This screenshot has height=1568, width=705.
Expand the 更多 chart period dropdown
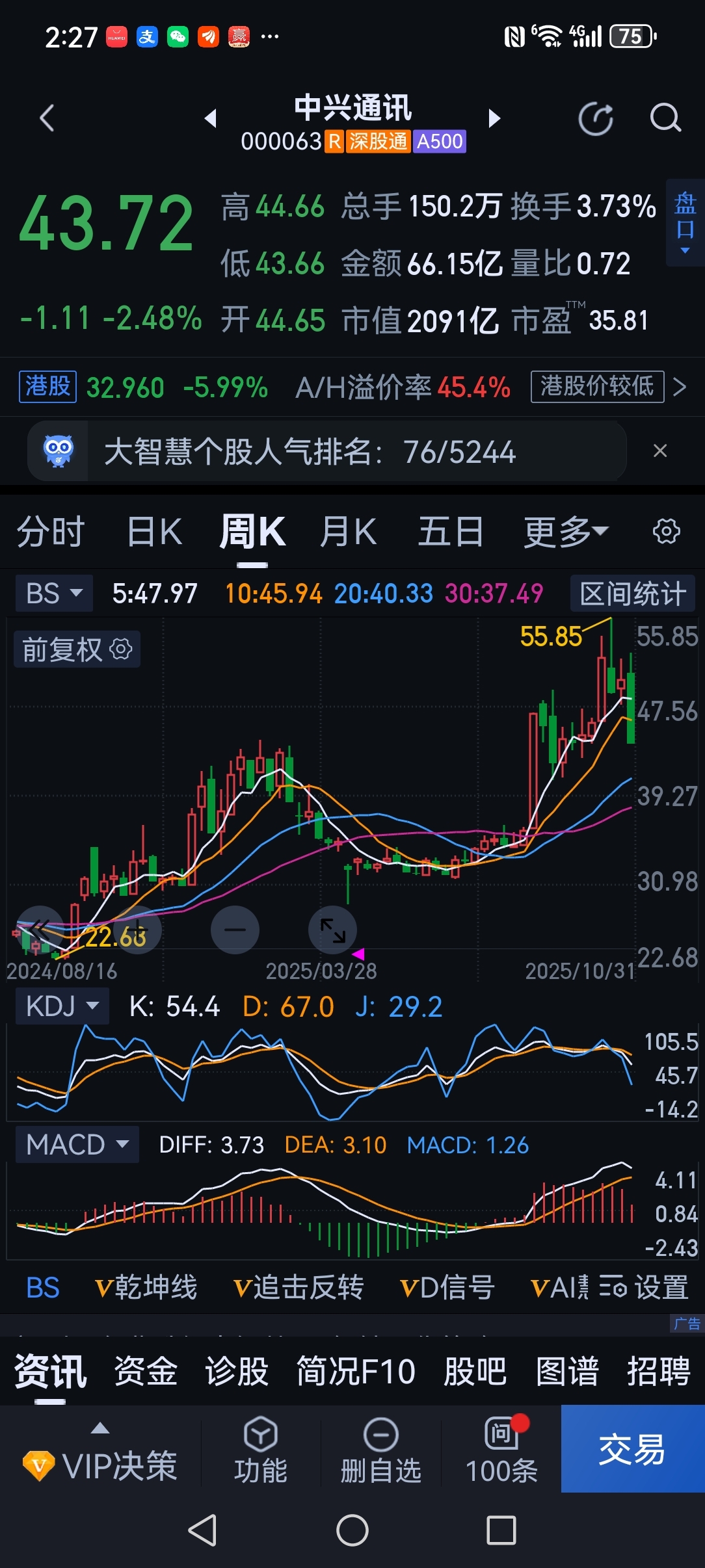pos(565,532)
